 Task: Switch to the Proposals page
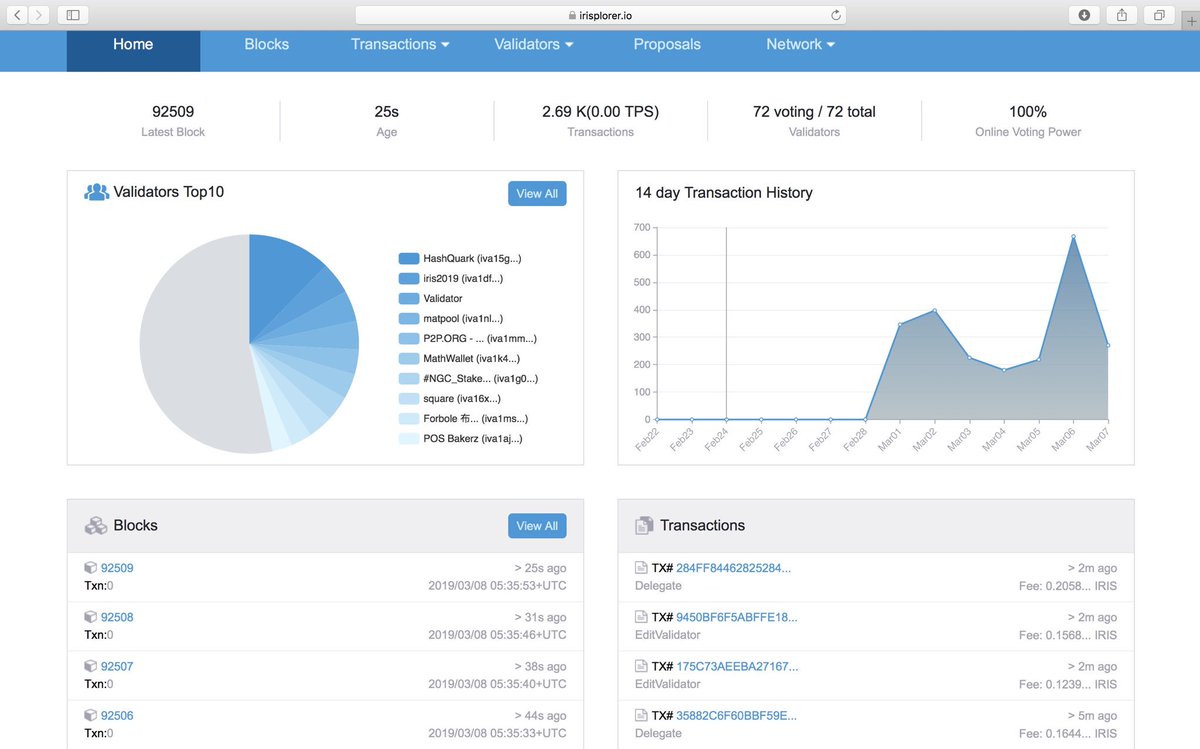pyautogui.click(x=667, y=44)
